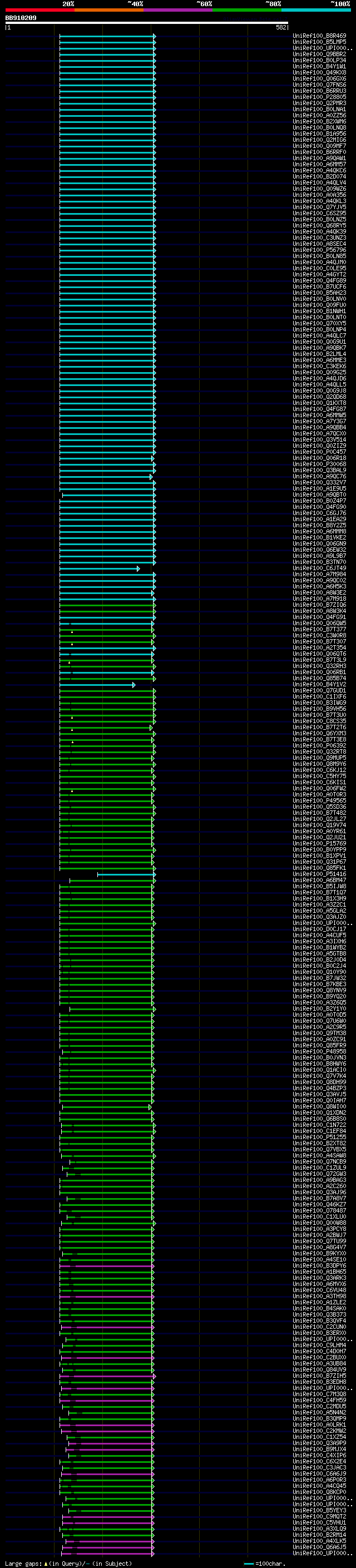Screen dimensions: 356x1568
Task: Select hit UniRef100_C6A6J9
Action: 319,1473
